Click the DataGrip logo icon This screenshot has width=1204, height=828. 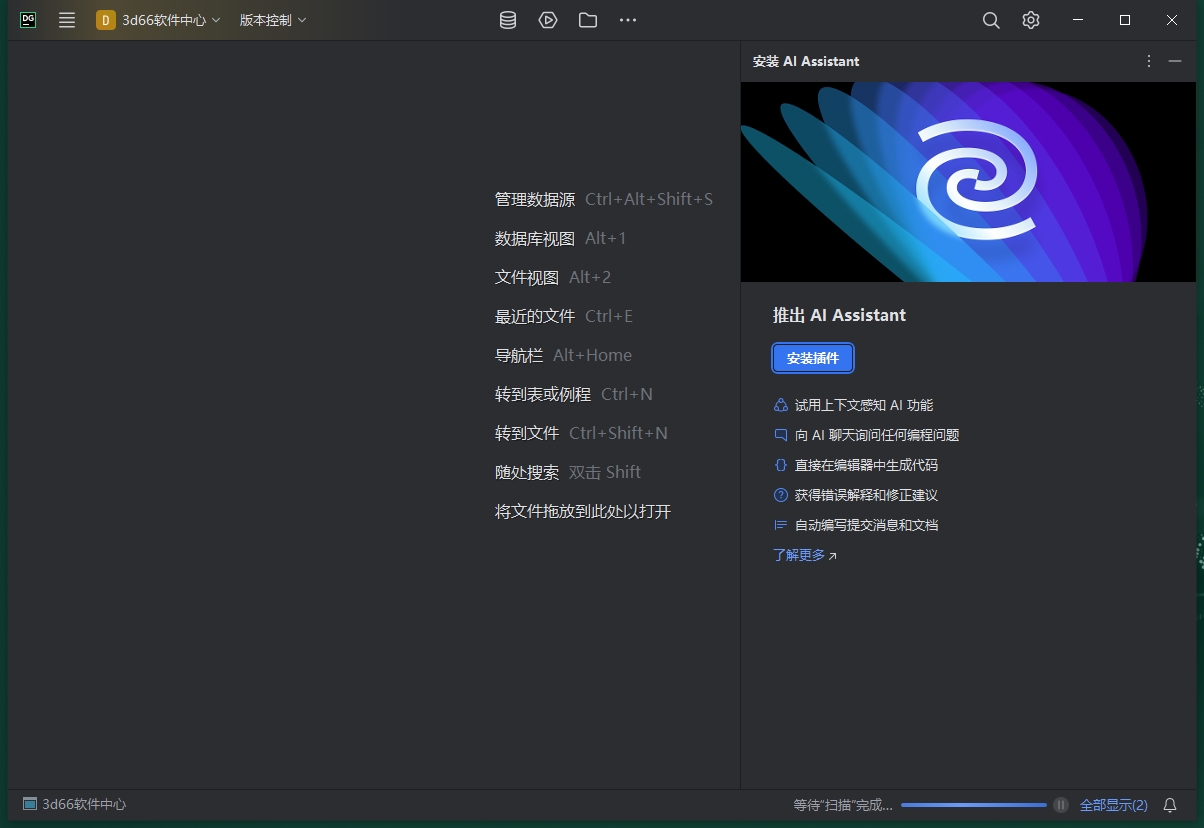28,20
